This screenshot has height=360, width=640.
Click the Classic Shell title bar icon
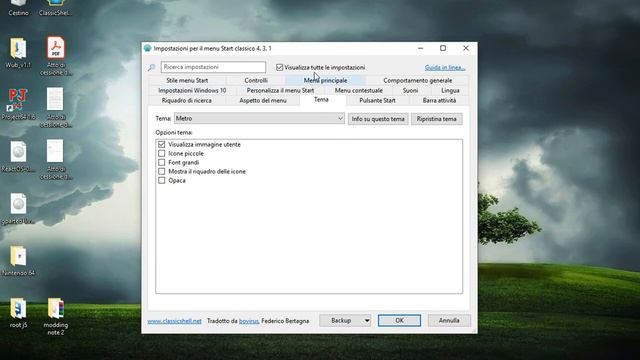click(147, 48)
